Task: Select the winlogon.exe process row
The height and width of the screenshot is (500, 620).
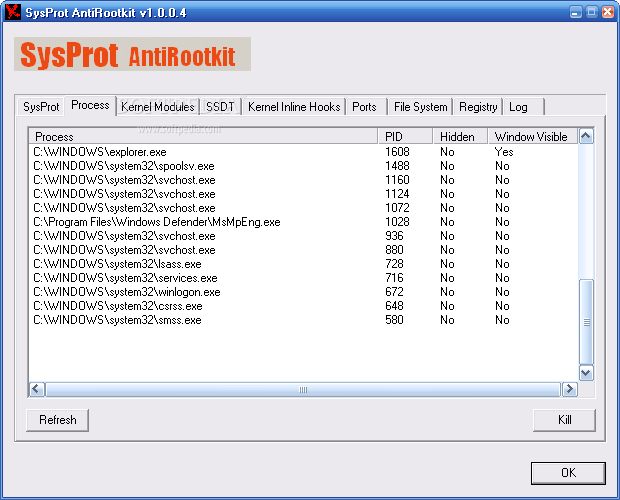Action: [303, 292]
